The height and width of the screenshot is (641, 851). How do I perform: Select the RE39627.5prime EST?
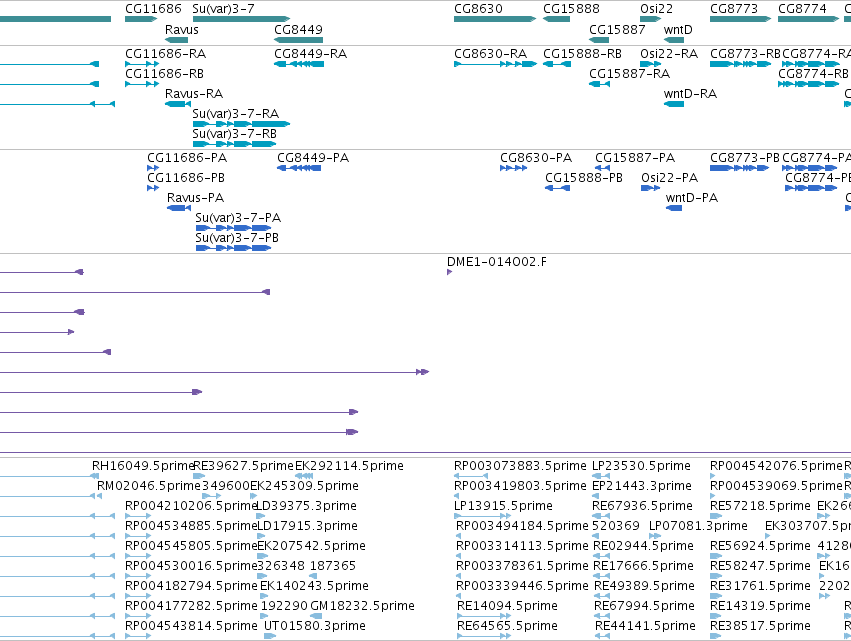(199, 476)
